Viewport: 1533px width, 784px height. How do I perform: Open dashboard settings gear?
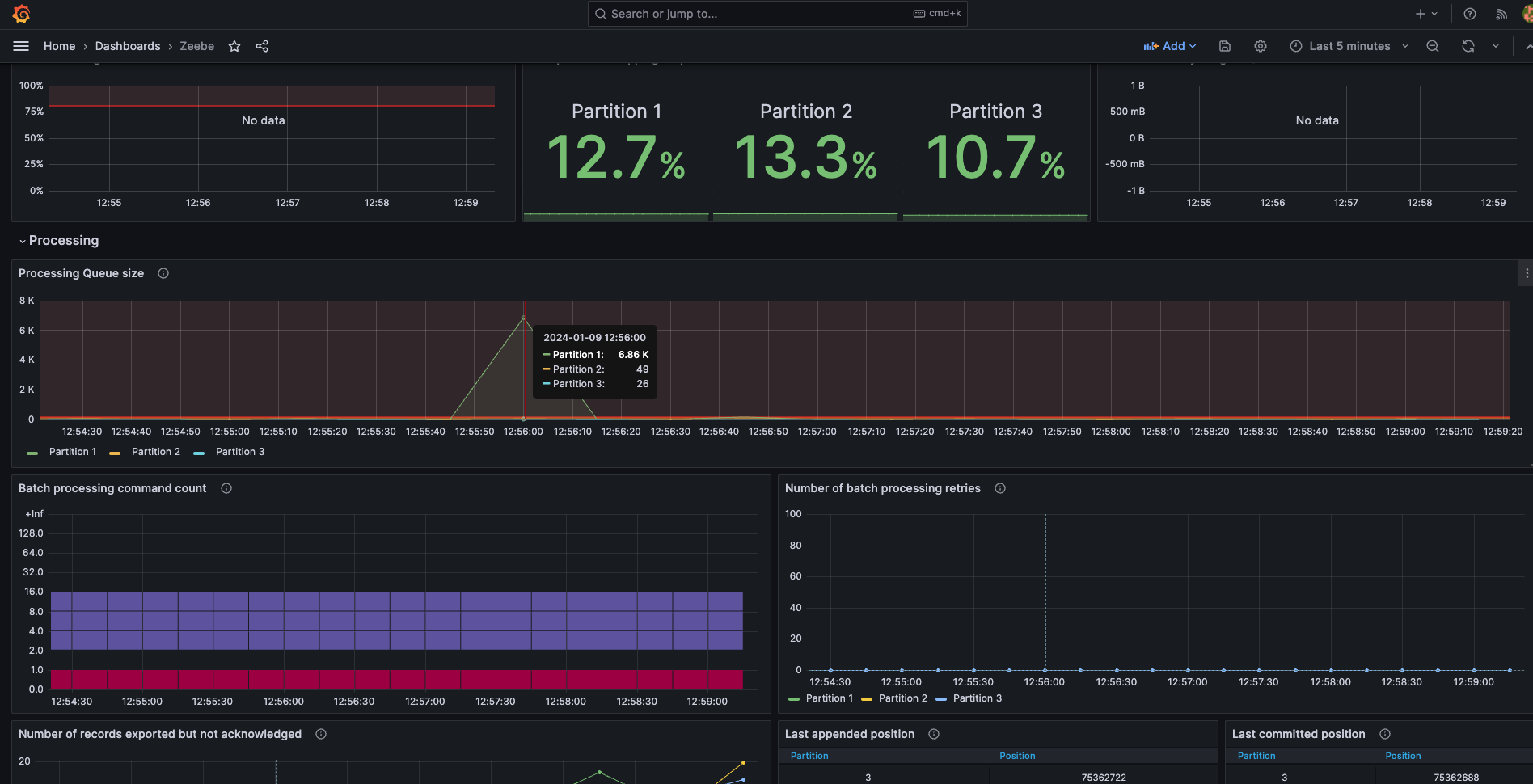1261,46
